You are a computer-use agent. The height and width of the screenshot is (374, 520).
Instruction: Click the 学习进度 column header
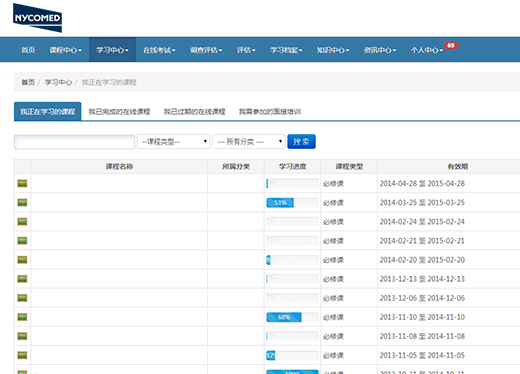tap(293, 166)
